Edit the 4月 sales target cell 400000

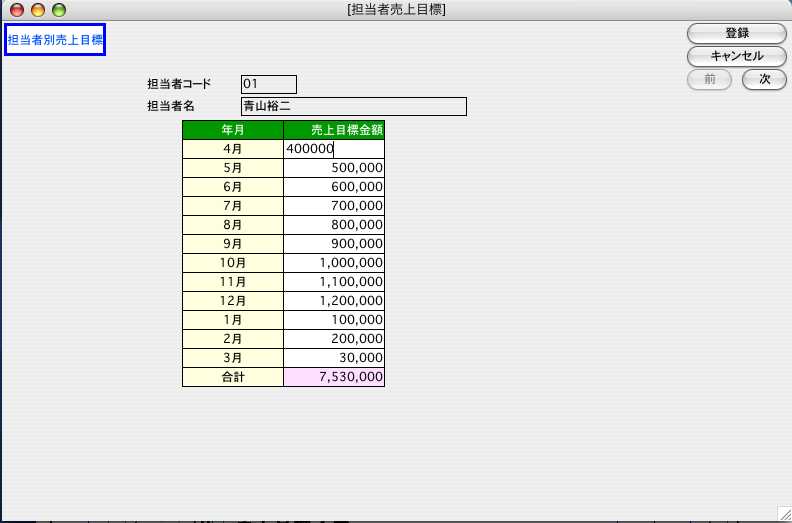[x=334, y=149]
